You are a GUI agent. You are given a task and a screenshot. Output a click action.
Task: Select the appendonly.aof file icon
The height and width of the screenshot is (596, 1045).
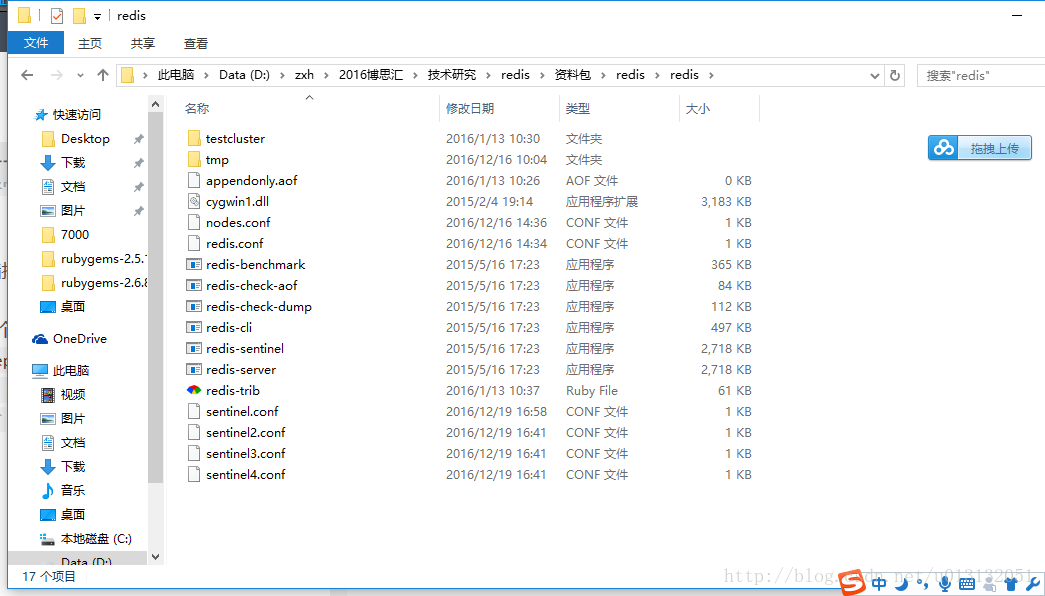click(194, 180)
